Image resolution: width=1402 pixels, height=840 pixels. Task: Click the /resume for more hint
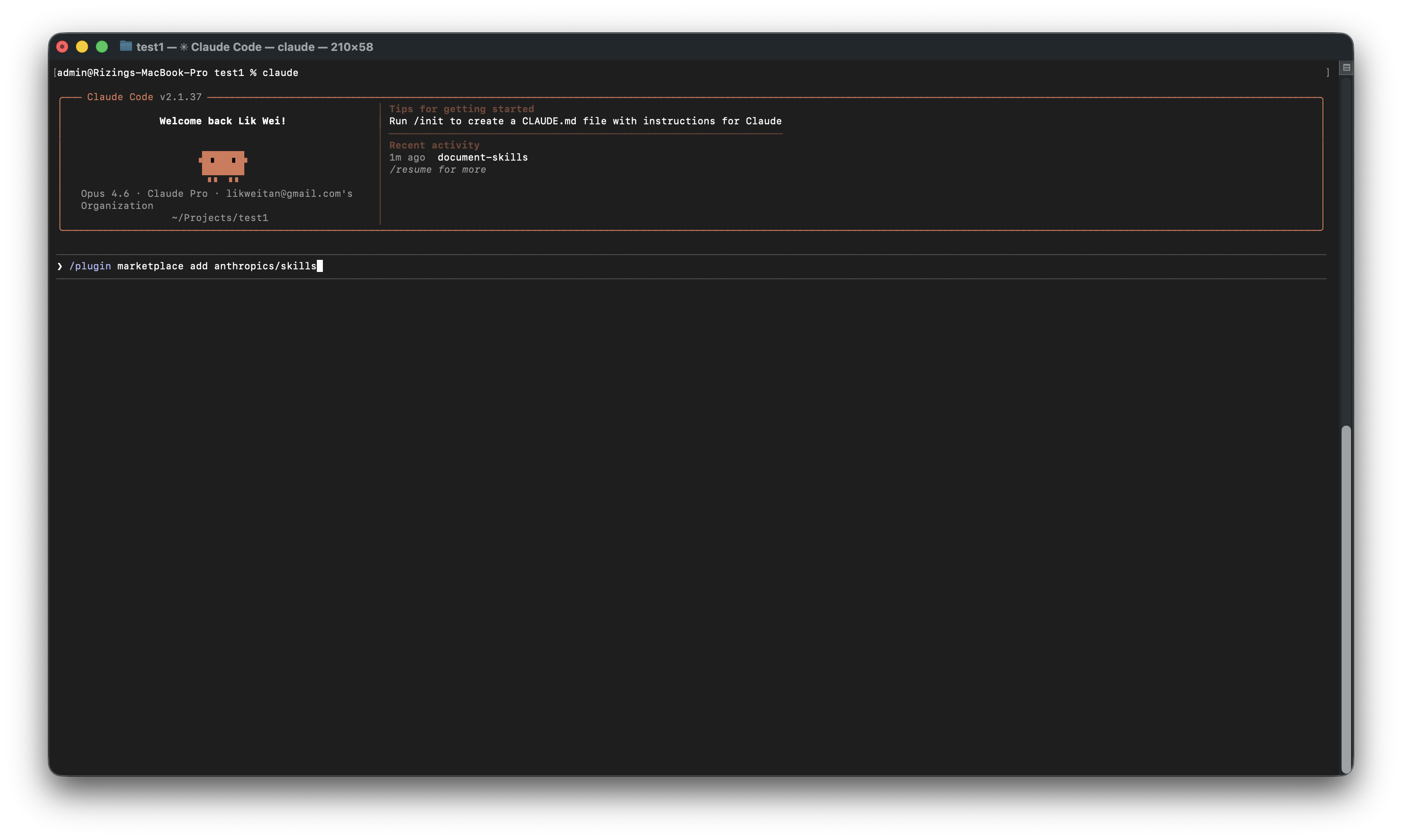coord(437,170)
